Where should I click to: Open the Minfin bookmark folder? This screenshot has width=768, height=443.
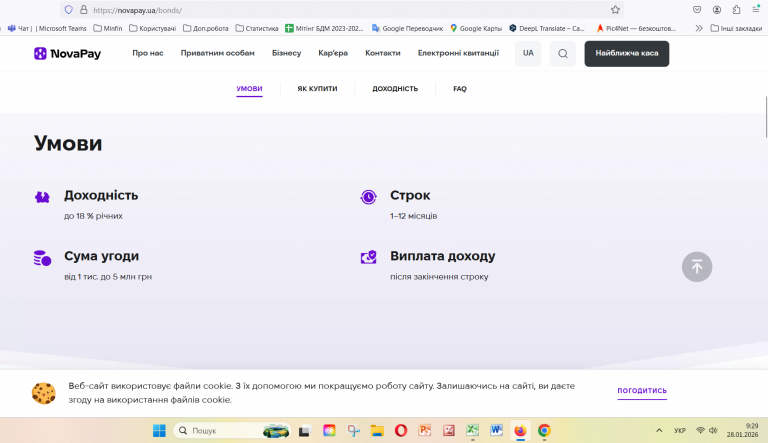(x=108, y=28)
